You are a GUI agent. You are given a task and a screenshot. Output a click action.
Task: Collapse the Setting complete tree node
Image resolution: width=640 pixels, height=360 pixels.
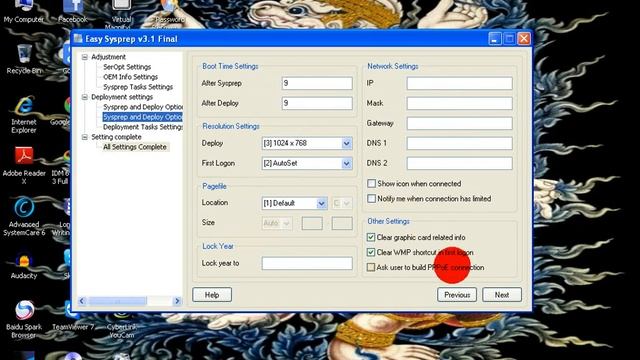[x=84, y=137]
